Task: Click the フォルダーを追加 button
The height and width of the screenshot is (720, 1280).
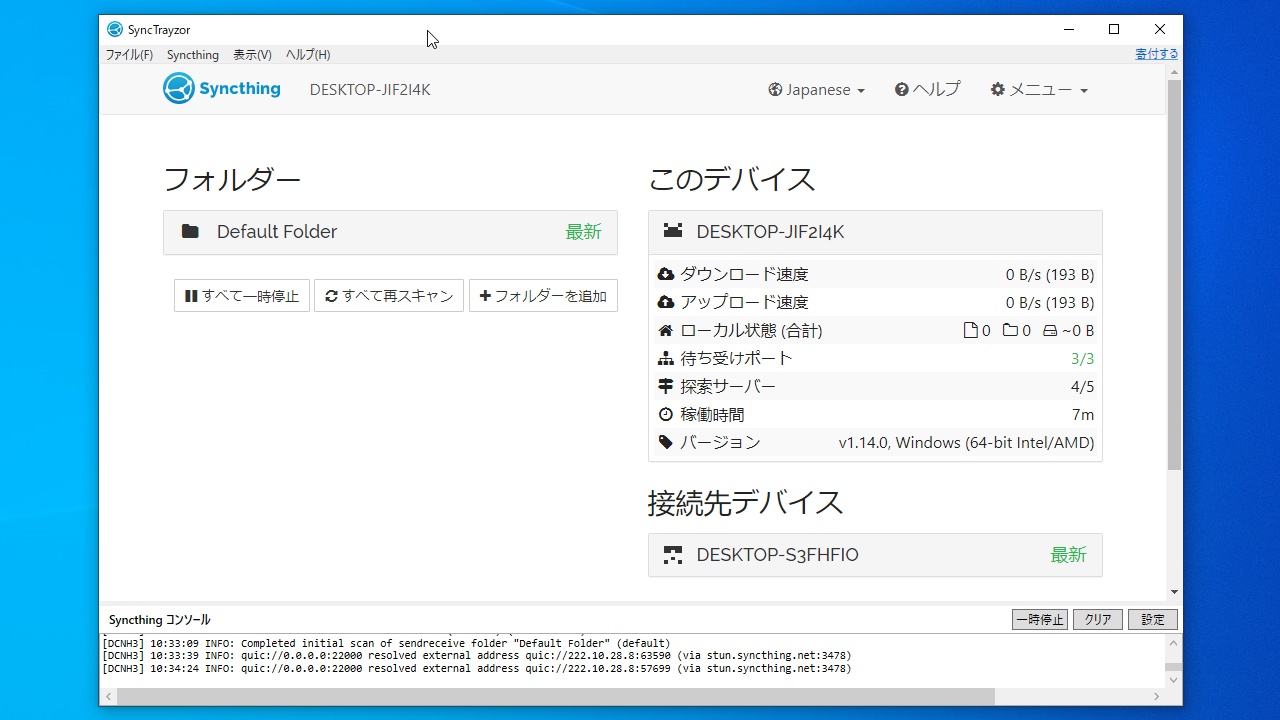Action: click(x=543, y=296)
